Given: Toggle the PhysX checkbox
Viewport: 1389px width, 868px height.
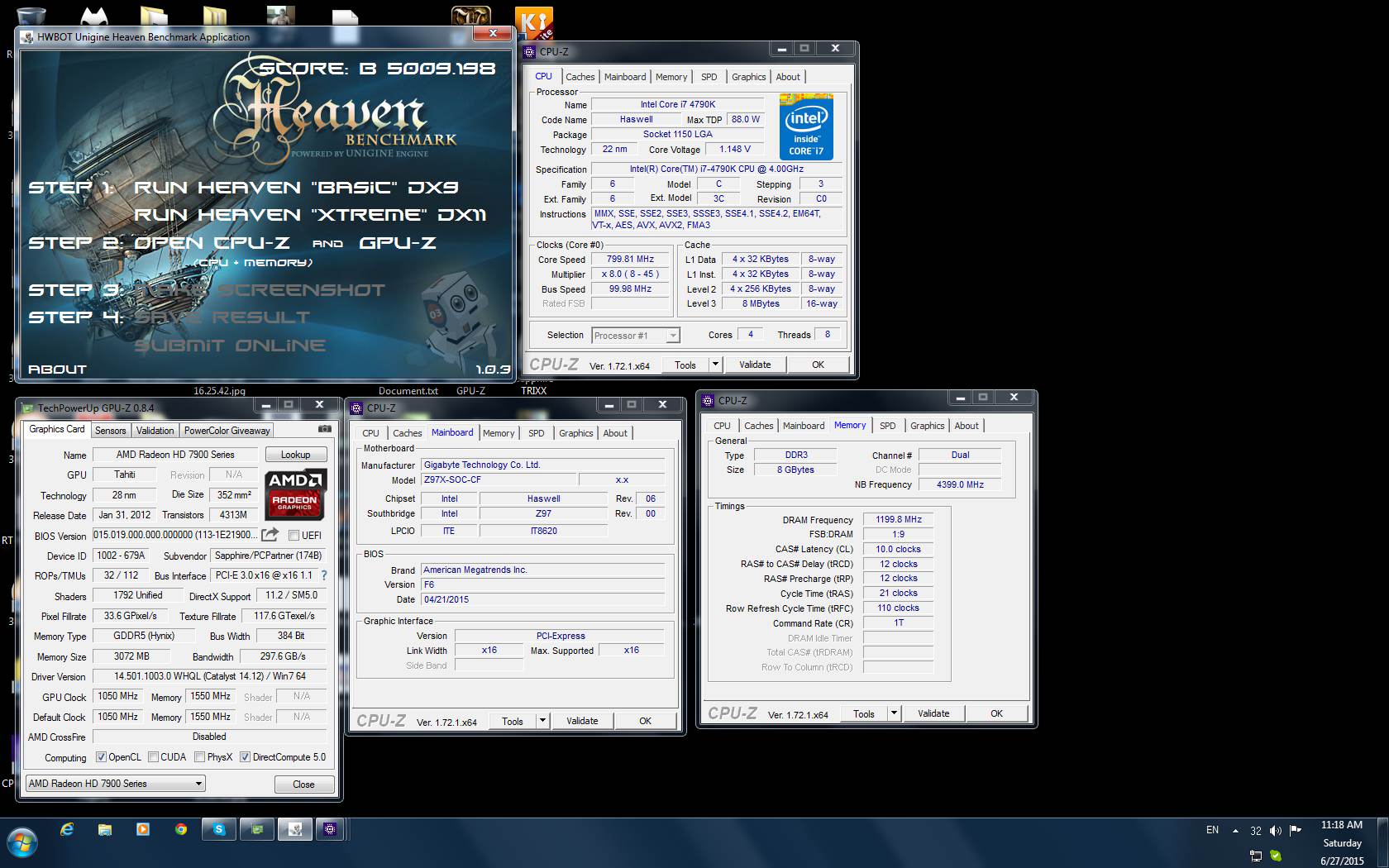Looking at the screenshot, I should [199, 756].
